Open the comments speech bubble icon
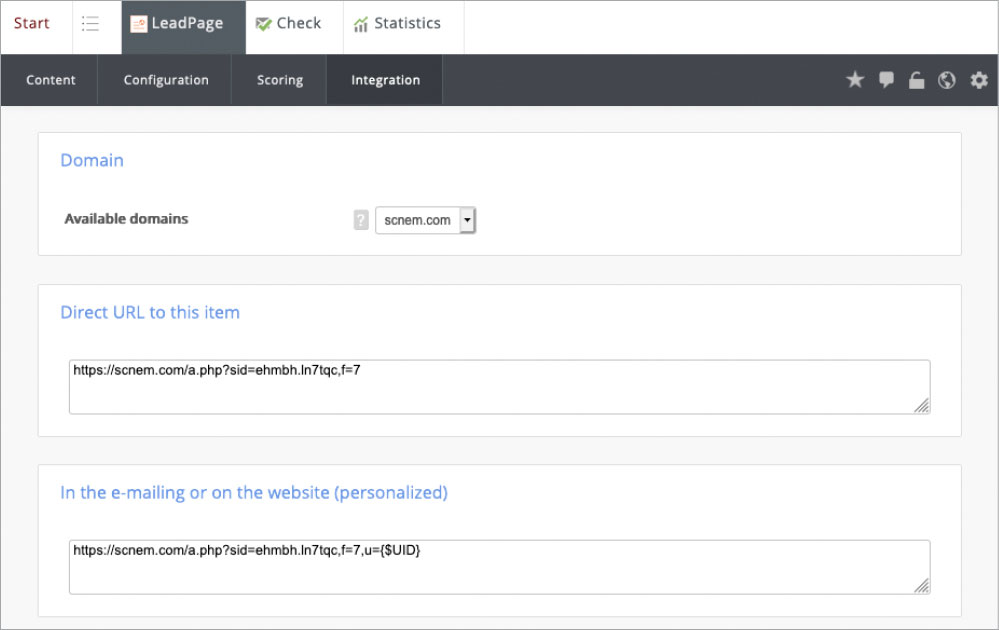This screenshot has height=630, width=999. pyautogui.click(x=886, y=80)
